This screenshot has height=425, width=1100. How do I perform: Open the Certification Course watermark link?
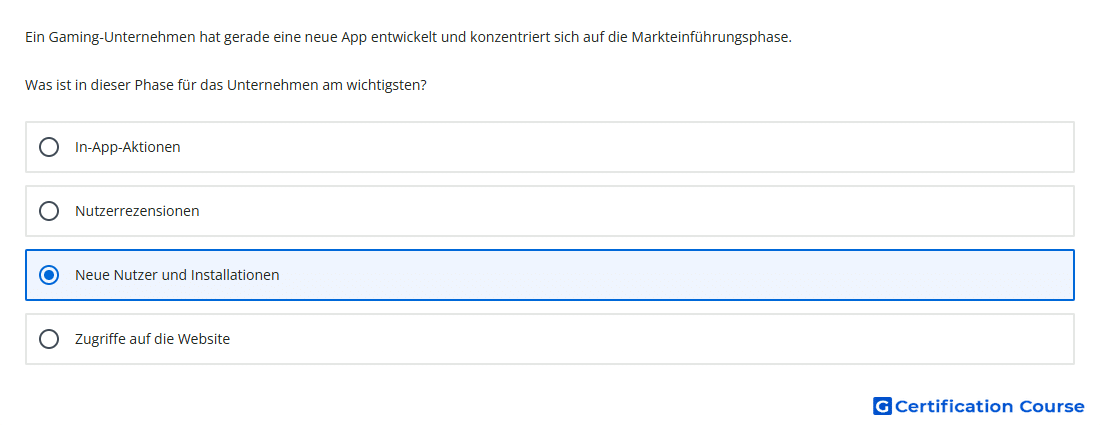[x=979, y=406]
